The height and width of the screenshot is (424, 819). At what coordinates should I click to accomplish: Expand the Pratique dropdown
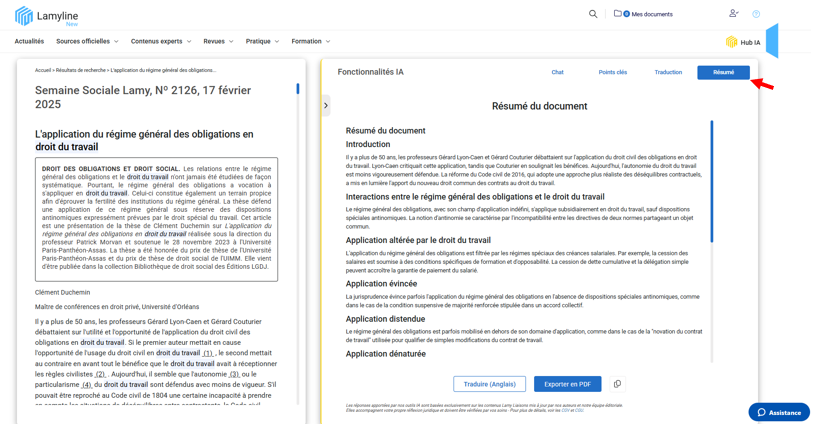pyautogui.click(x=262, y=42)
